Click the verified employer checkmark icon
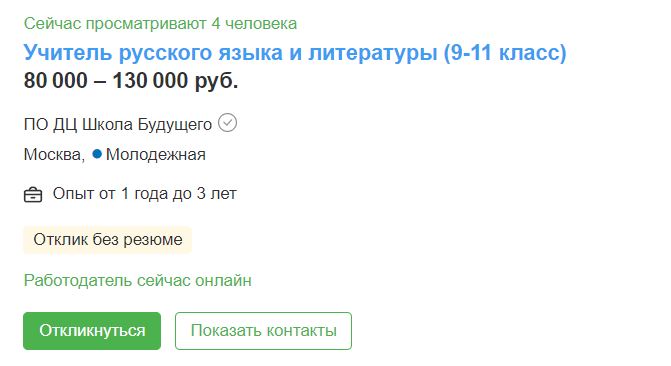The height and width of the screenshot is (366, 671). [227, 123]
